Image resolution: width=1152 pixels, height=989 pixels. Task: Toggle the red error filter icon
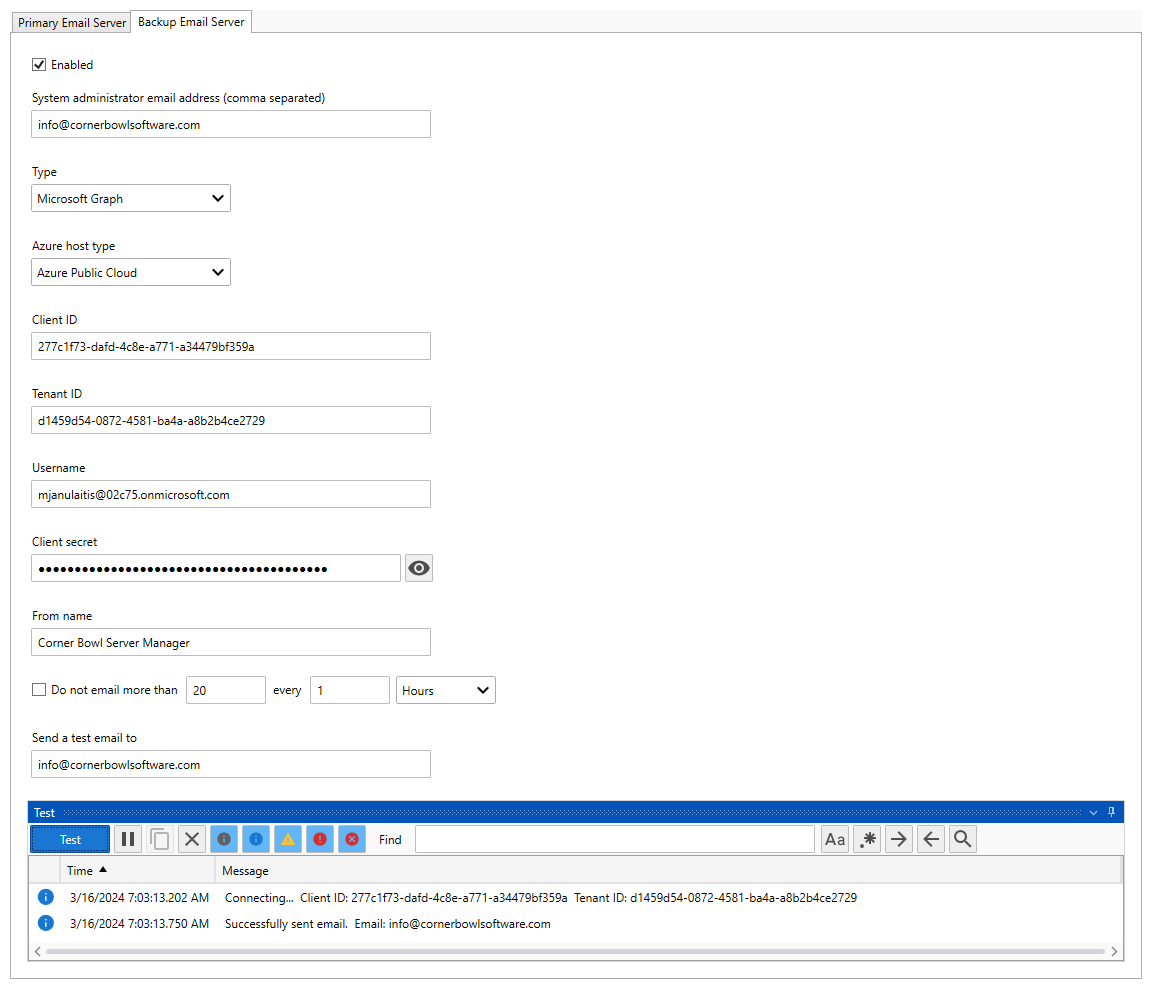(x=320, y=839)
